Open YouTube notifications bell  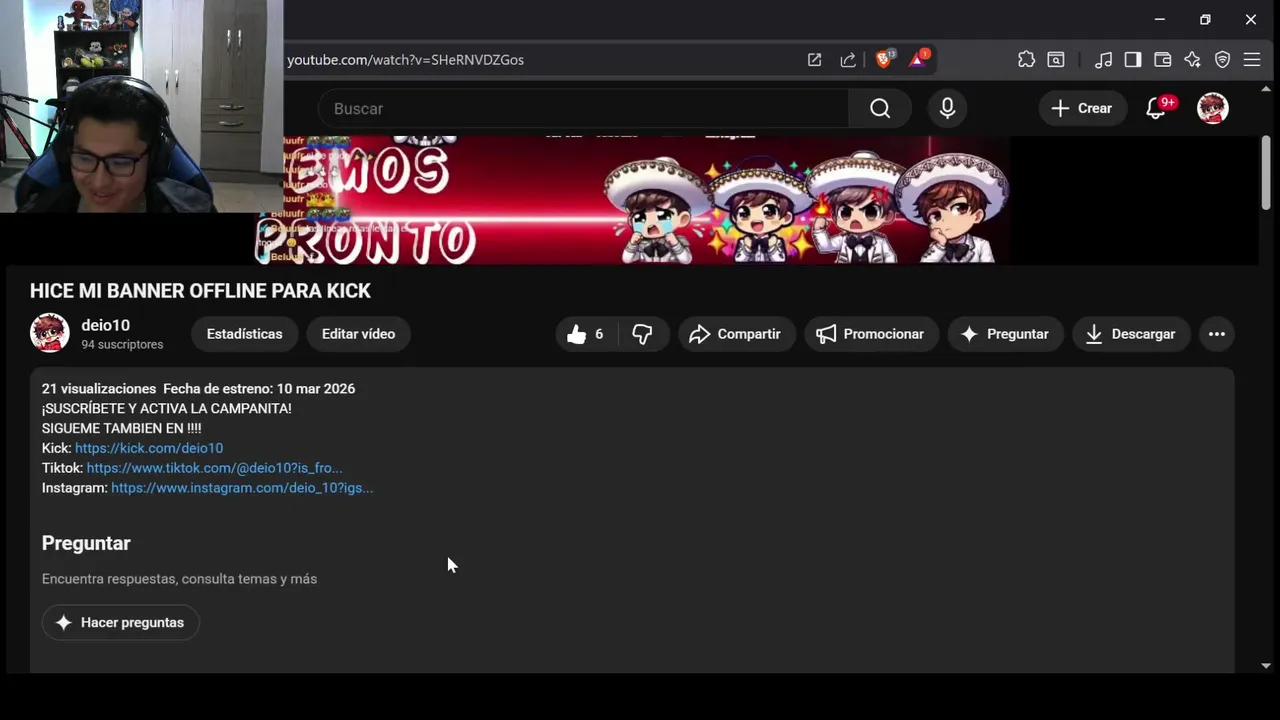tap(1157, 108)
